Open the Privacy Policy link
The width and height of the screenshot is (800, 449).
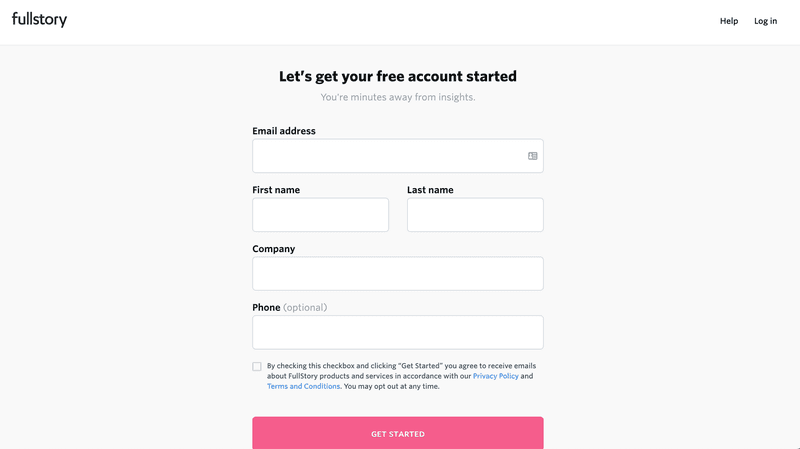pyautogui.click(x=496, y=376)
